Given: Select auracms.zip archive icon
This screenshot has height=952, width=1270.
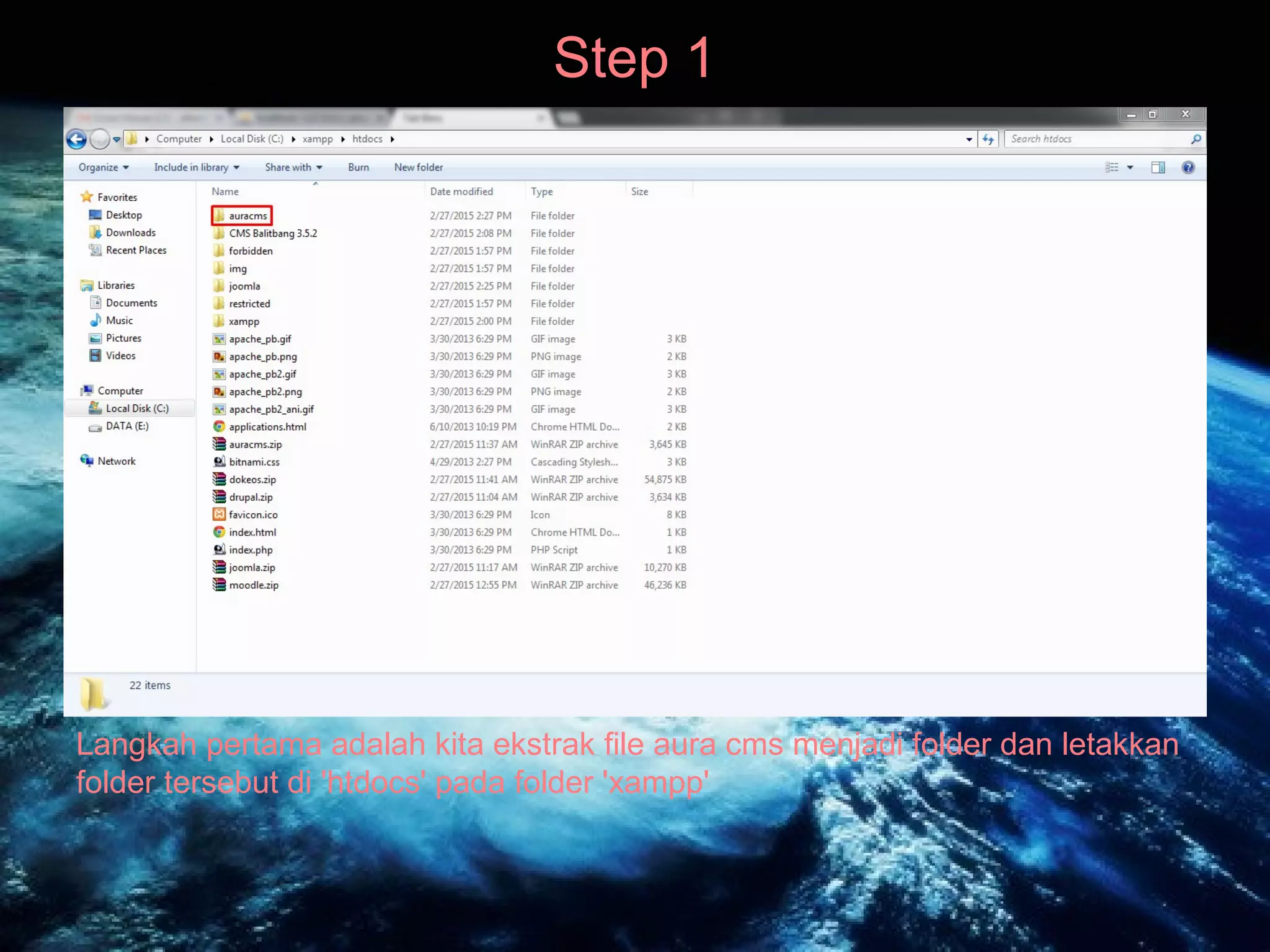Looking at the screenshot, I should (x=219, y=444).
